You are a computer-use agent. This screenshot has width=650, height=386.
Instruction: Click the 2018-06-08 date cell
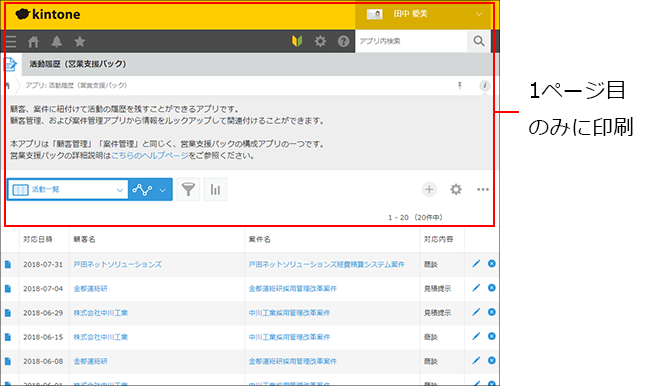43,361
